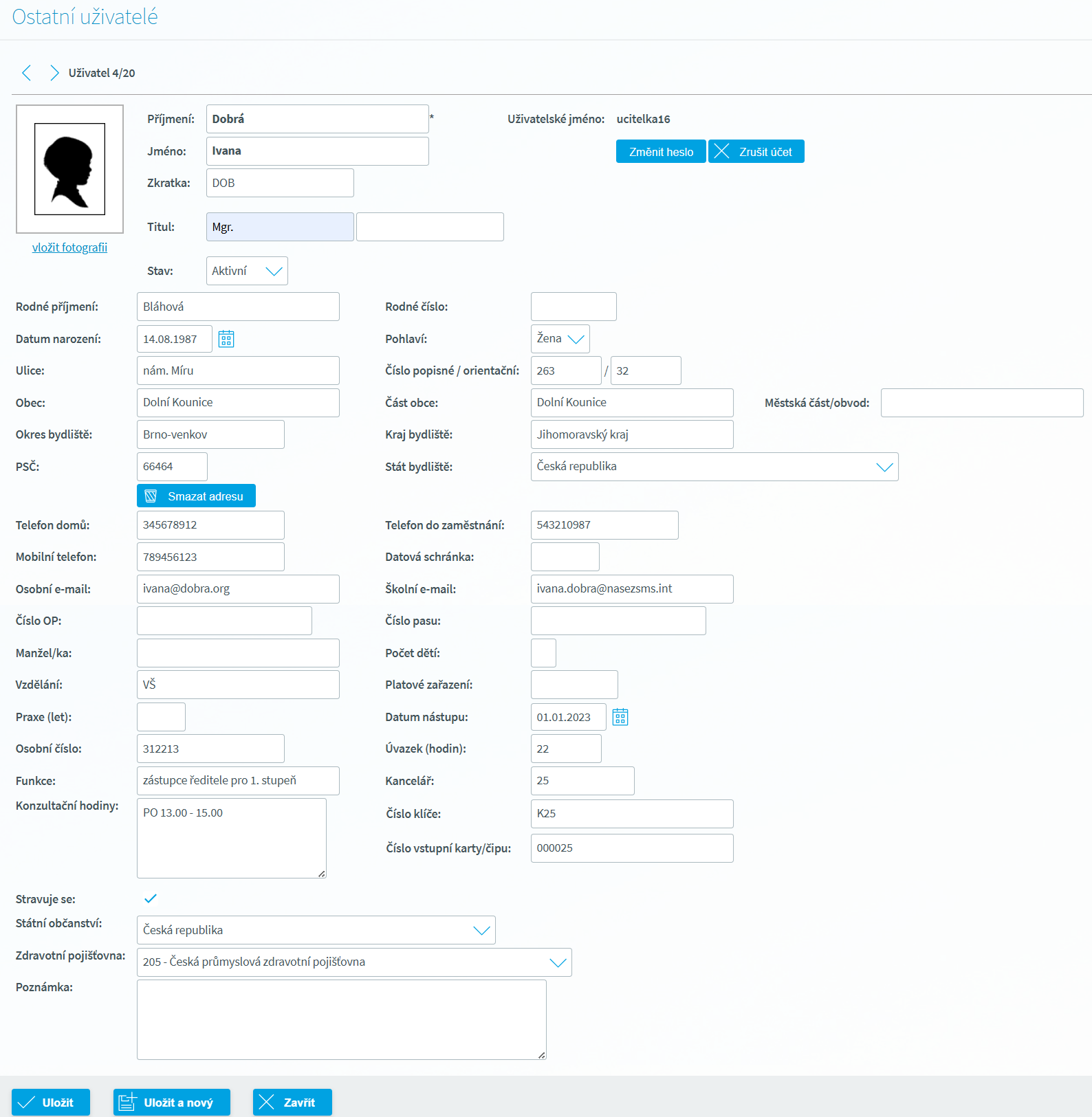Save the form with Uložit
Viewport: 1092px width, 1117px height.
click(x=51, y=1102)
